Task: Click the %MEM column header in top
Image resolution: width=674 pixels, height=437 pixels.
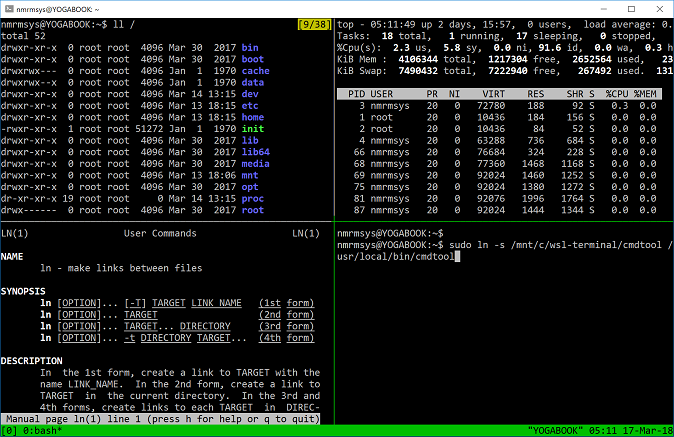Action: pos(645,94)
